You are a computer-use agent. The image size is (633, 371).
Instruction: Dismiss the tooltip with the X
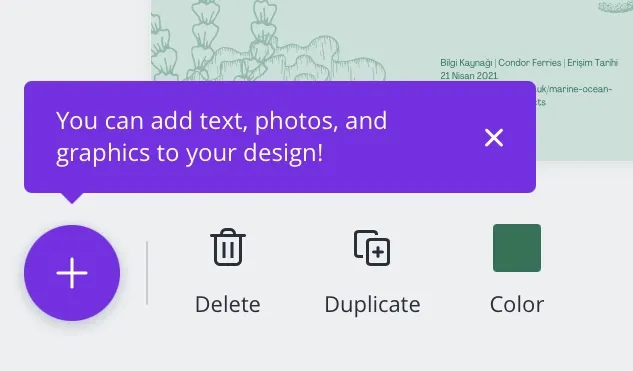(494, 138)
